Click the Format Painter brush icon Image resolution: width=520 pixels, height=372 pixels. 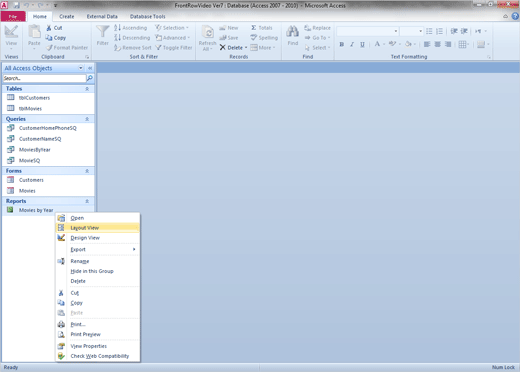pos(49,48)
